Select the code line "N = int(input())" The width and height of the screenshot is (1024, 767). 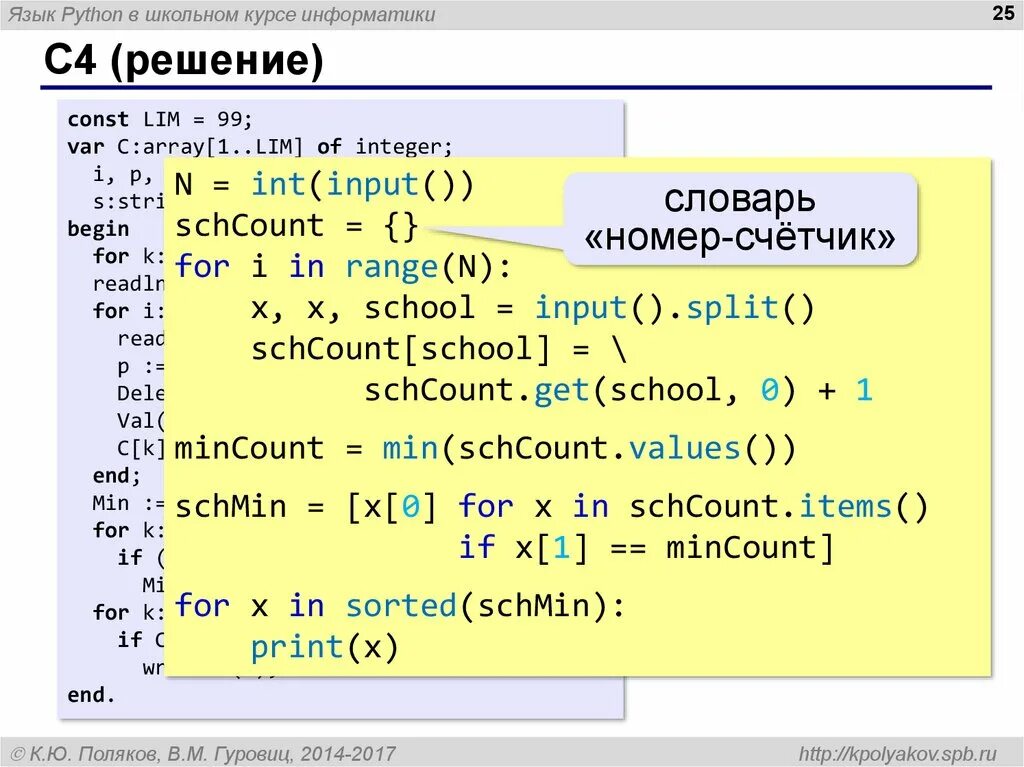(324, 184)
